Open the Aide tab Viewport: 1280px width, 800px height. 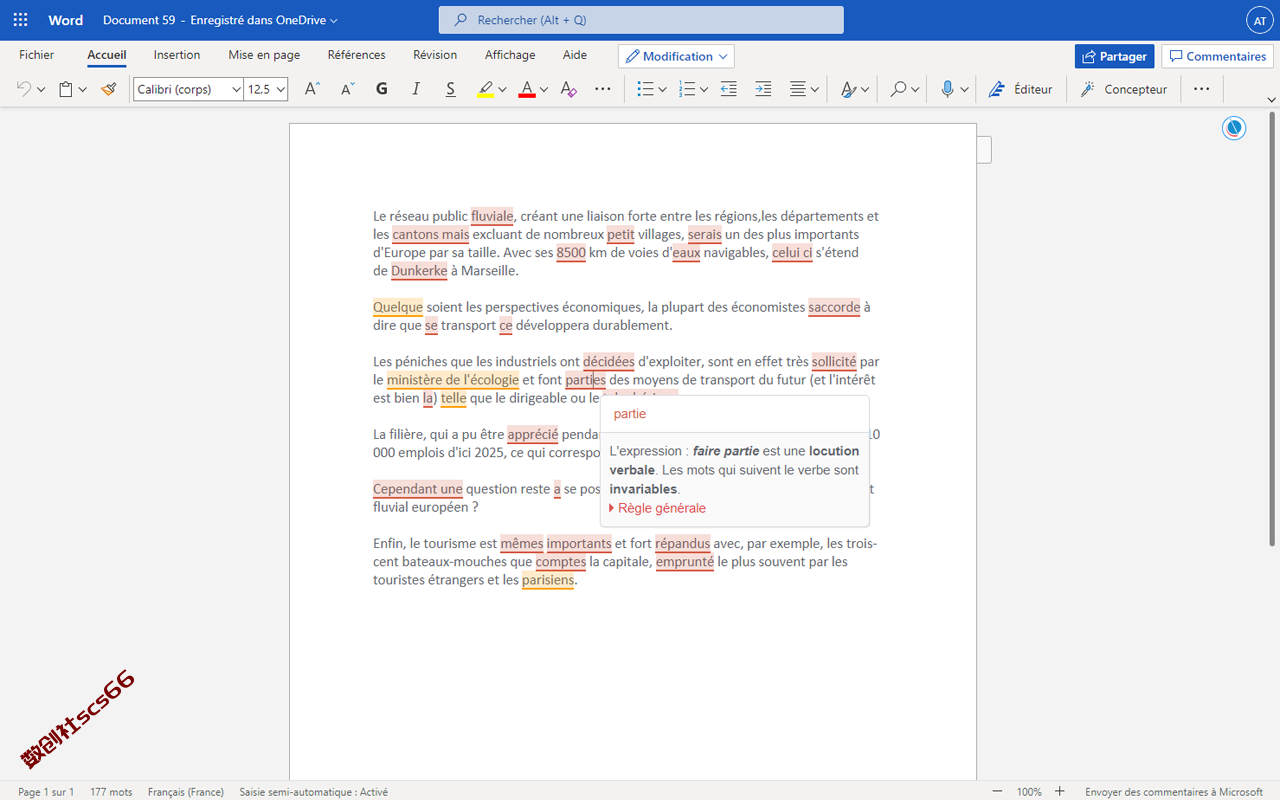[x=575, y=55]
